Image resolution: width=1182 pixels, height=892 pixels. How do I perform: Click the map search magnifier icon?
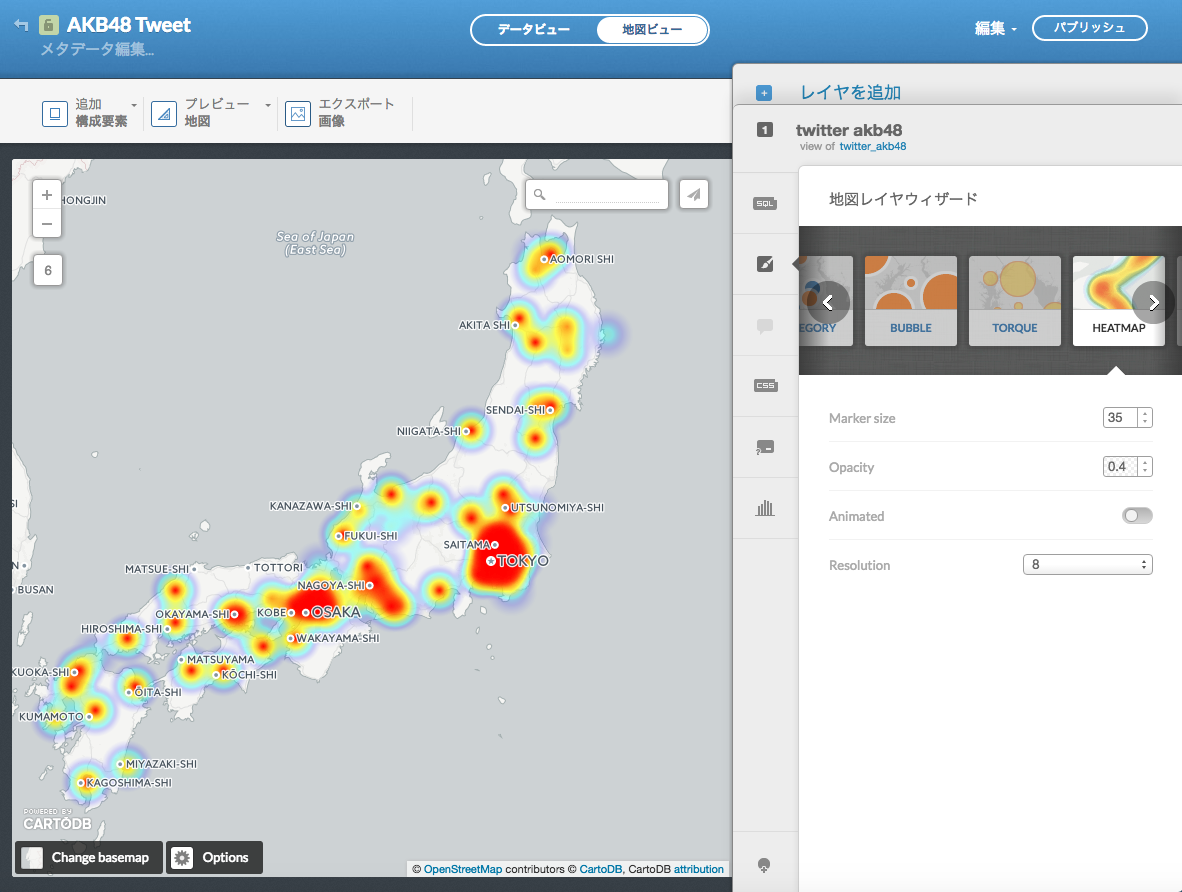click(x=540, y=195)
